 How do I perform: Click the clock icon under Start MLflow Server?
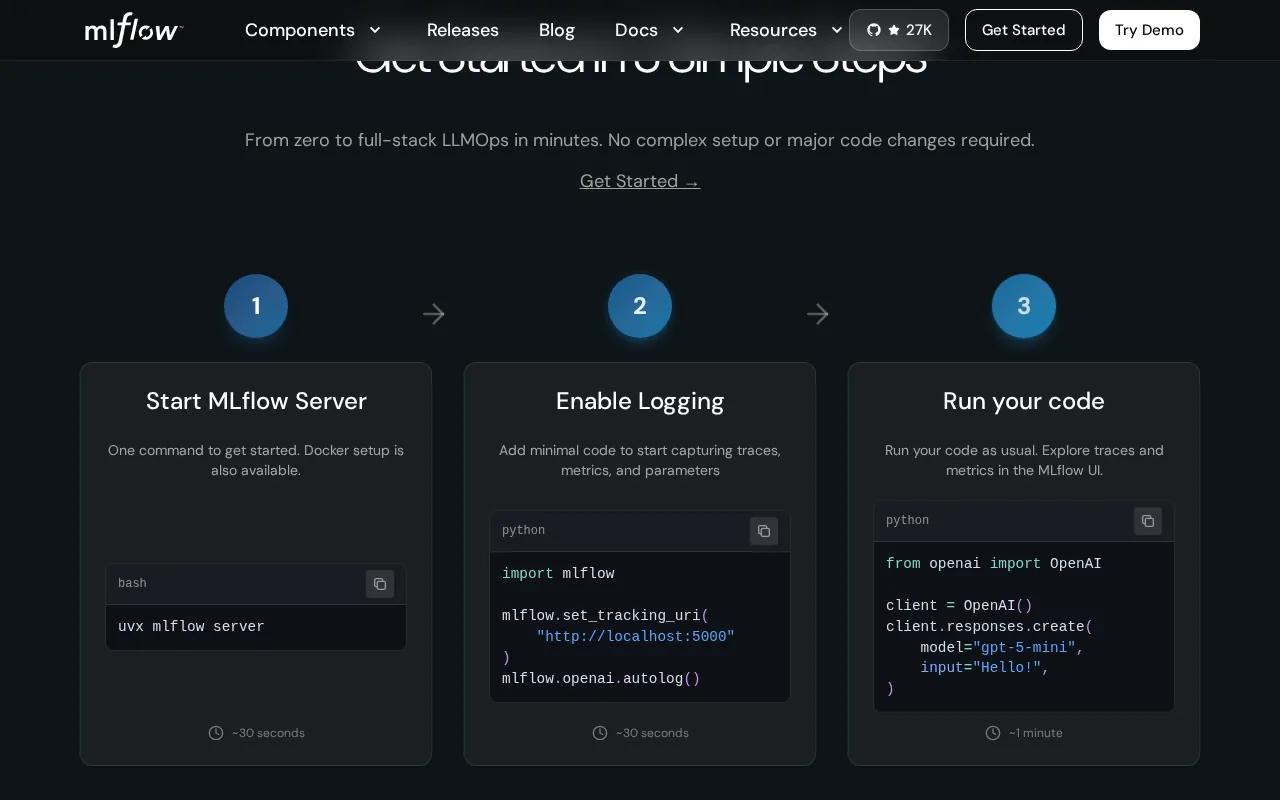point(216,733)
